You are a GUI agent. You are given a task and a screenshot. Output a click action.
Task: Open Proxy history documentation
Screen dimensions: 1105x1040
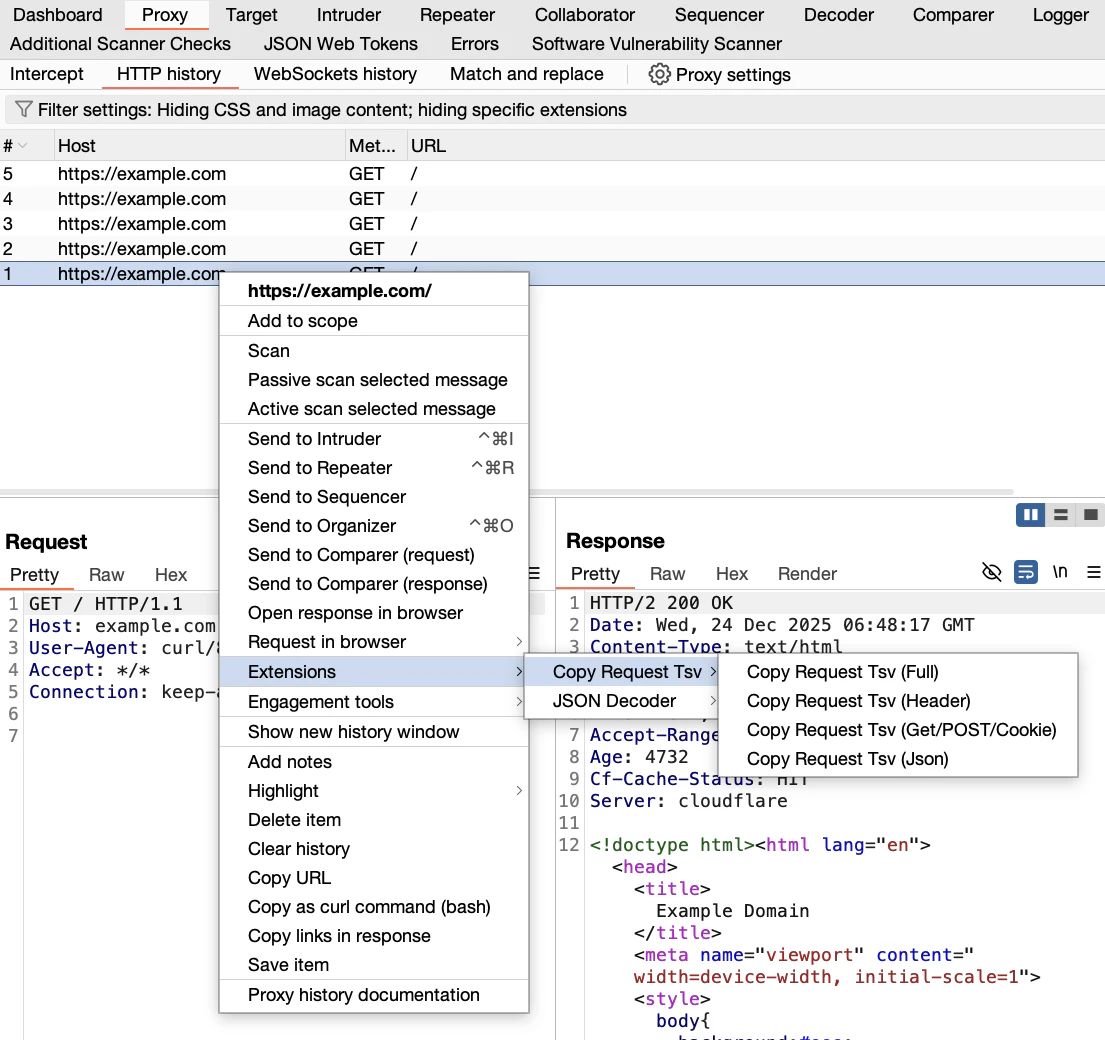click(374, 995)
